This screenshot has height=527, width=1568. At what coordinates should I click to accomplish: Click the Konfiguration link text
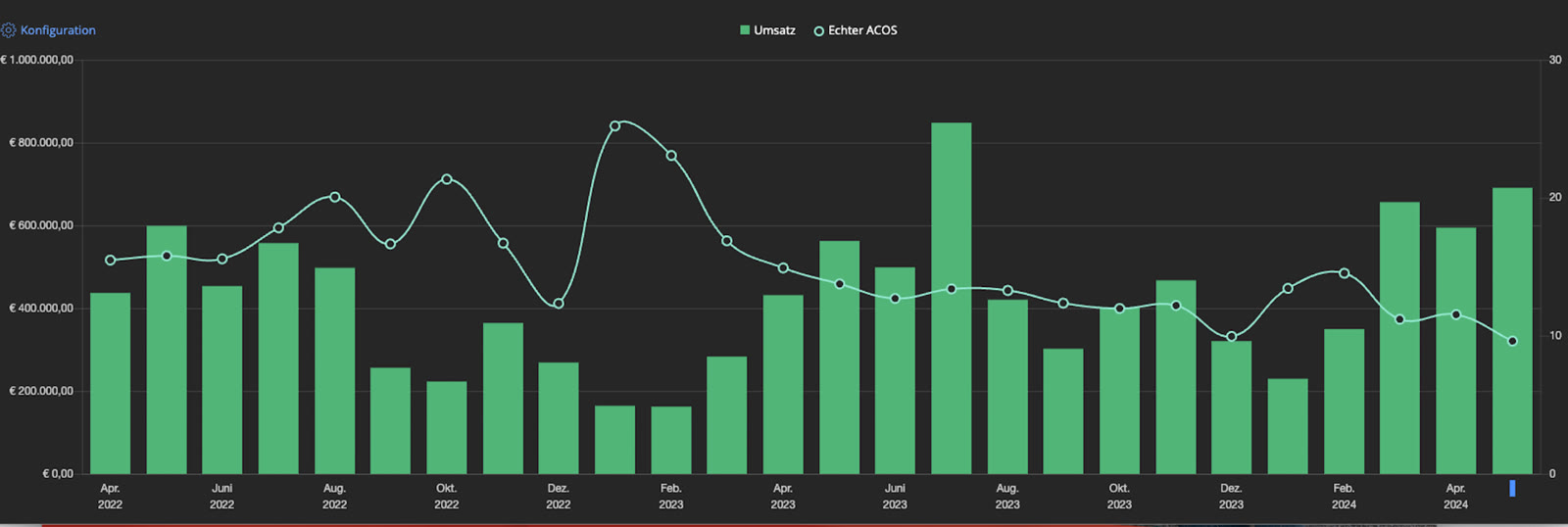(x=58, y=30)
